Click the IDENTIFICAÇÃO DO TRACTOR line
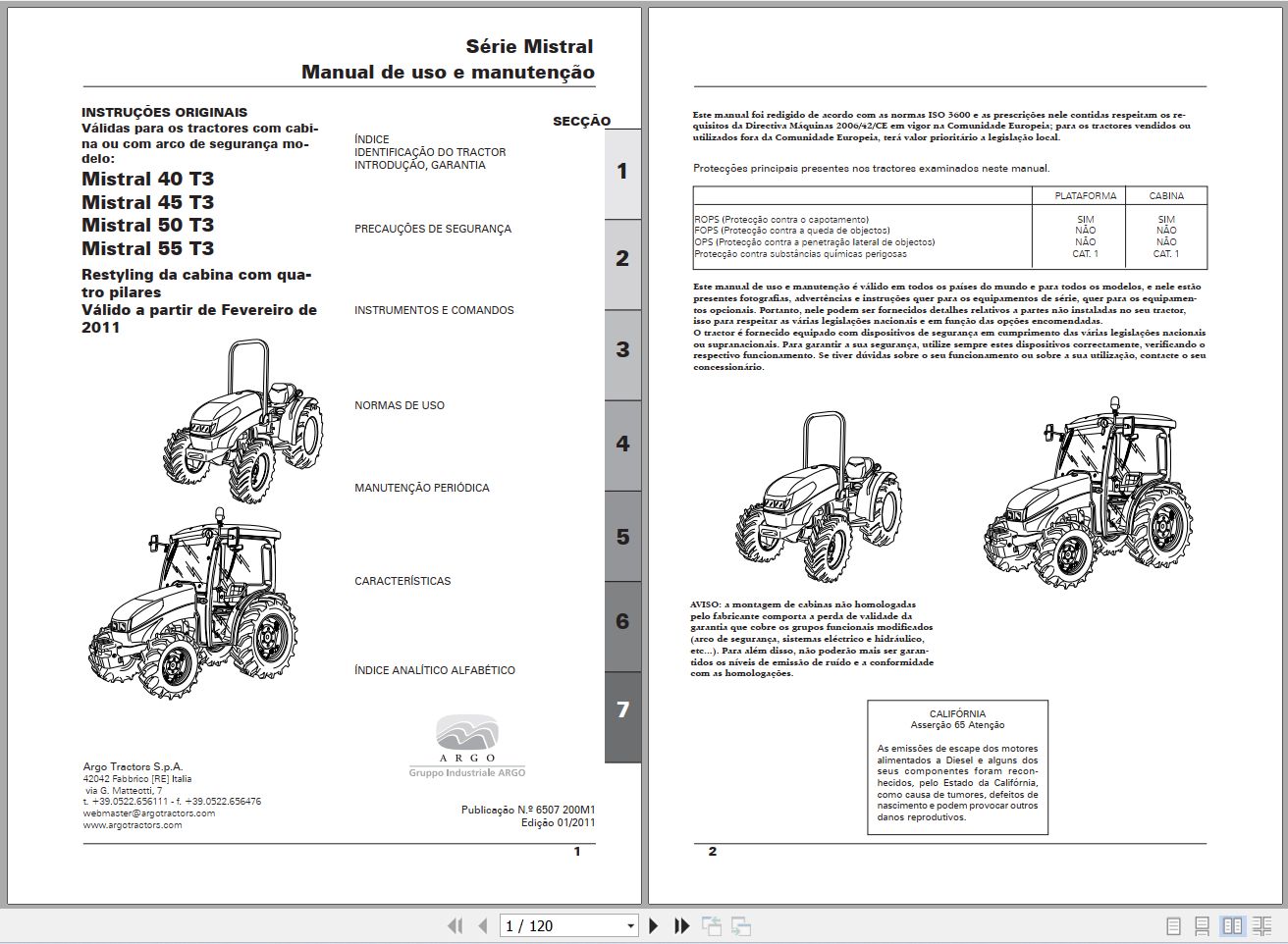This screenshot has width=1288, height=944. tap(430, 152)
